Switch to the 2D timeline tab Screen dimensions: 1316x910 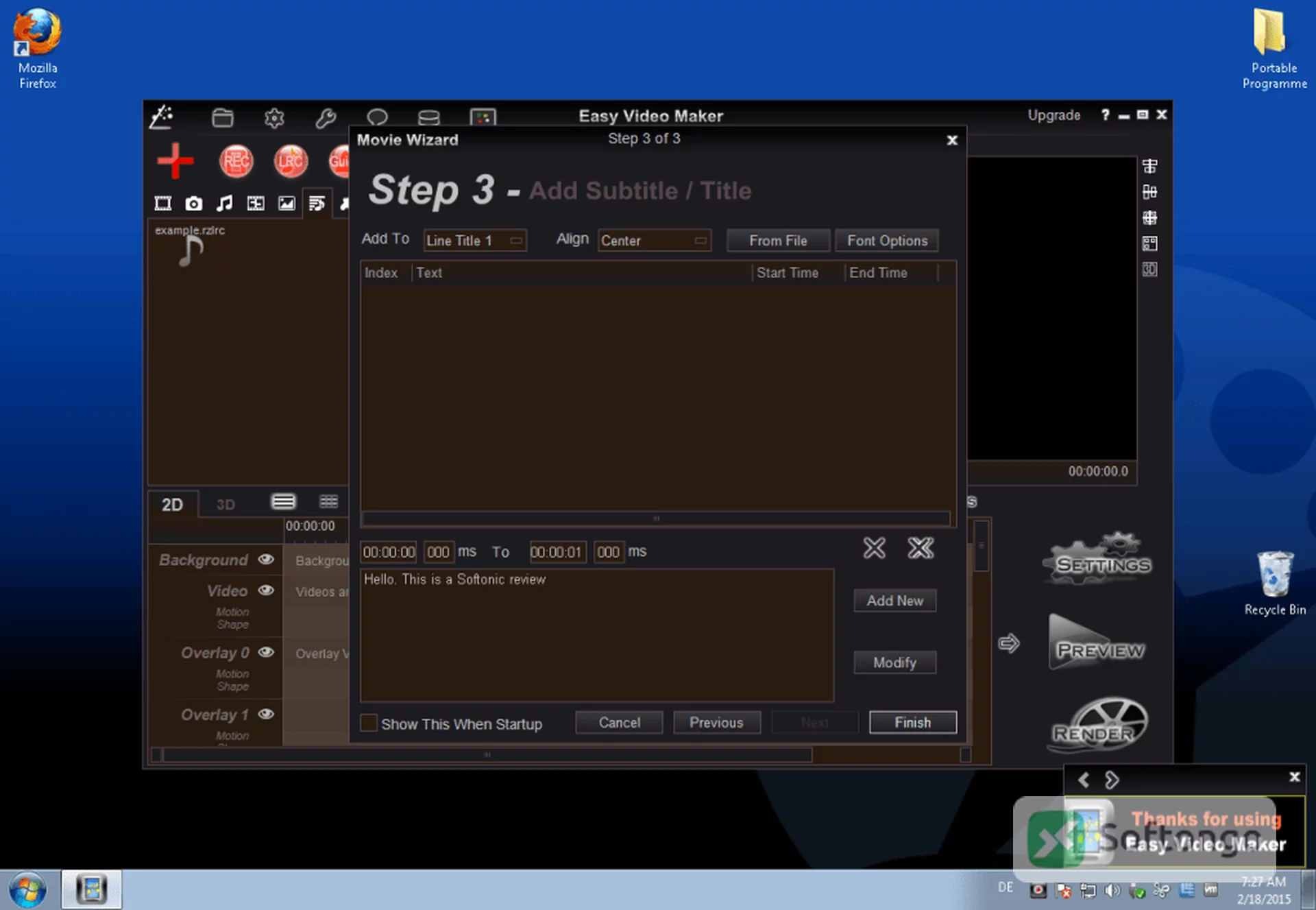tap(173, 505)
